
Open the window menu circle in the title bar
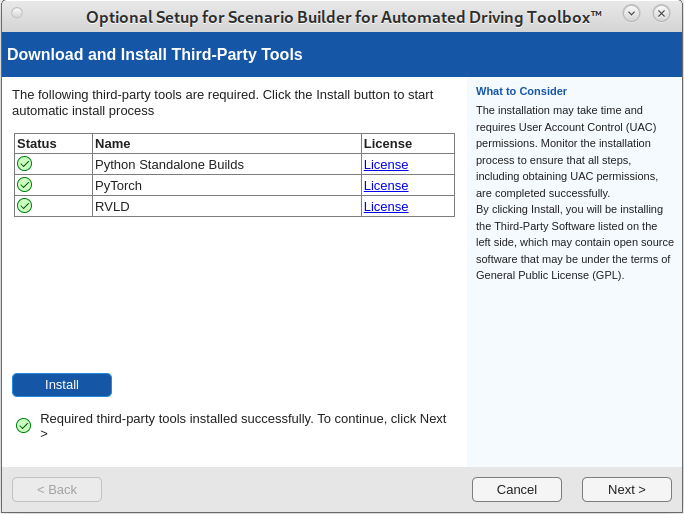17,13
